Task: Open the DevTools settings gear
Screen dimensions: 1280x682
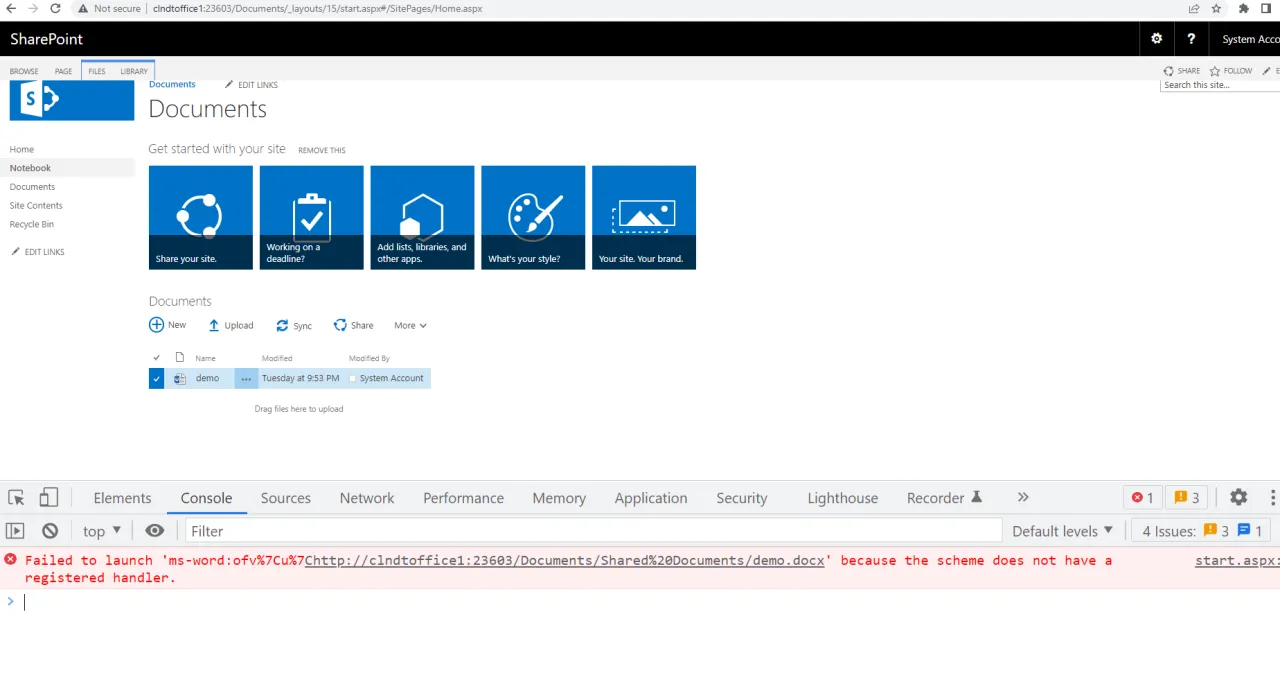Action: point(1238,498)
